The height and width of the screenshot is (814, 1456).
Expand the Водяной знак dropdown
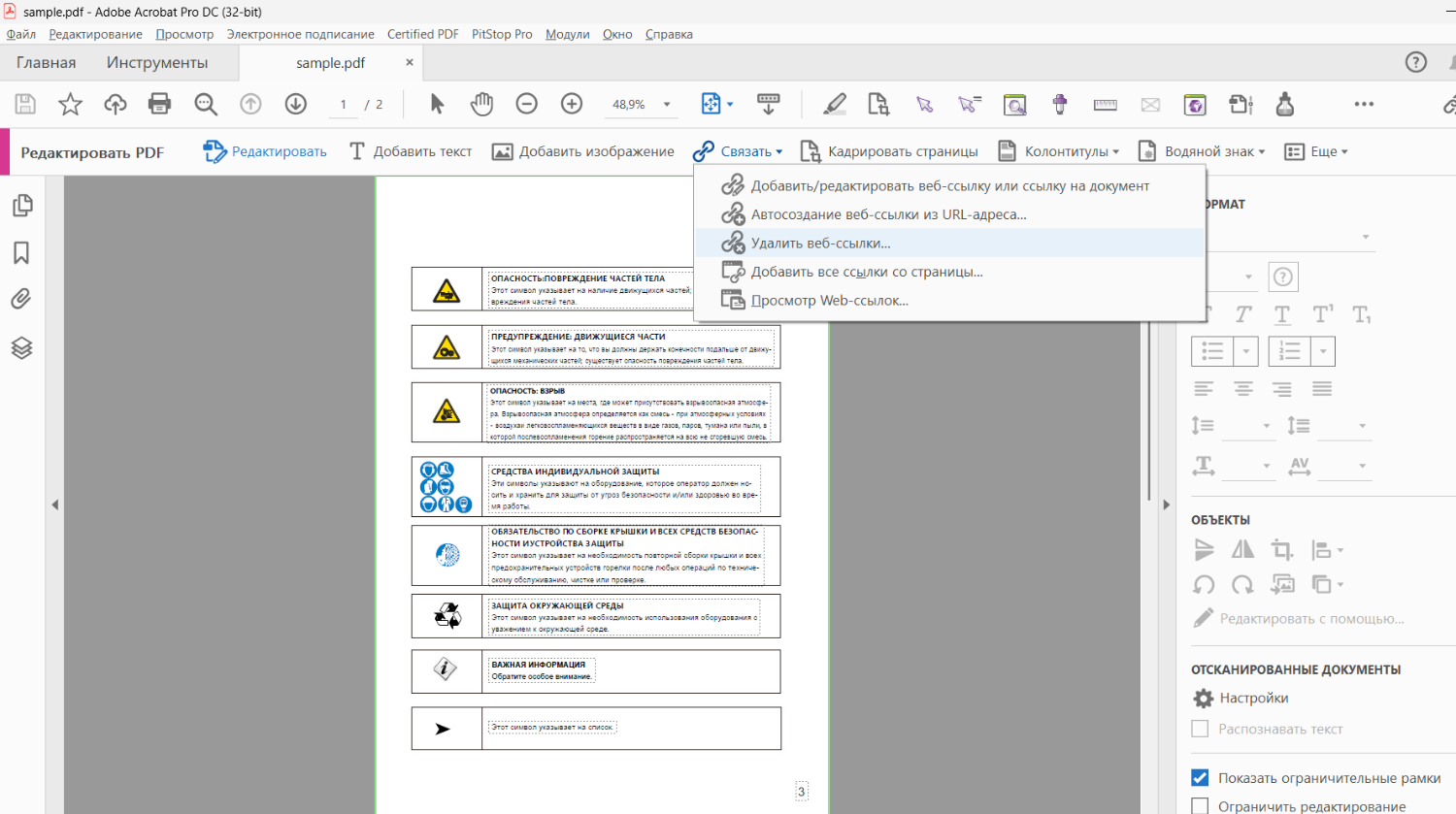(x=1213, y=151)
